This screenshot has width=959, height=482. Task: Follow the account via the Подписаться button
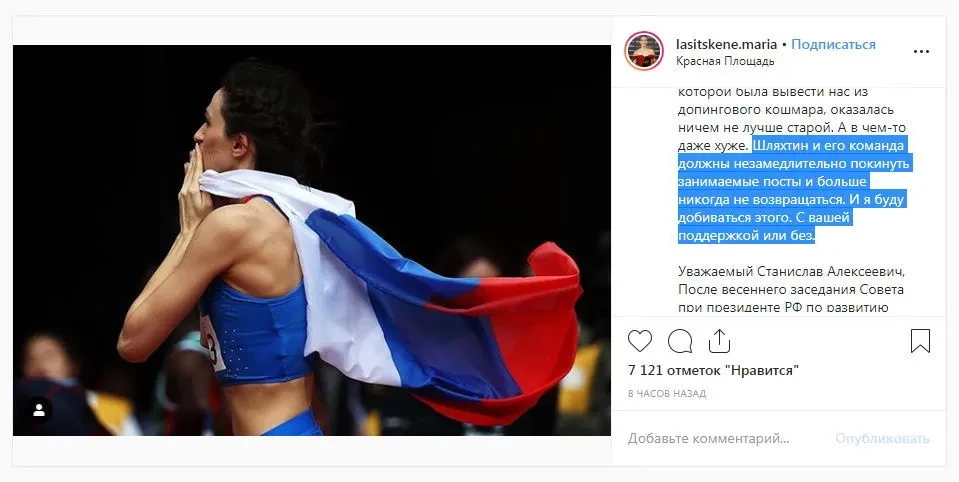pyautogui.click(x=833, y=44)
